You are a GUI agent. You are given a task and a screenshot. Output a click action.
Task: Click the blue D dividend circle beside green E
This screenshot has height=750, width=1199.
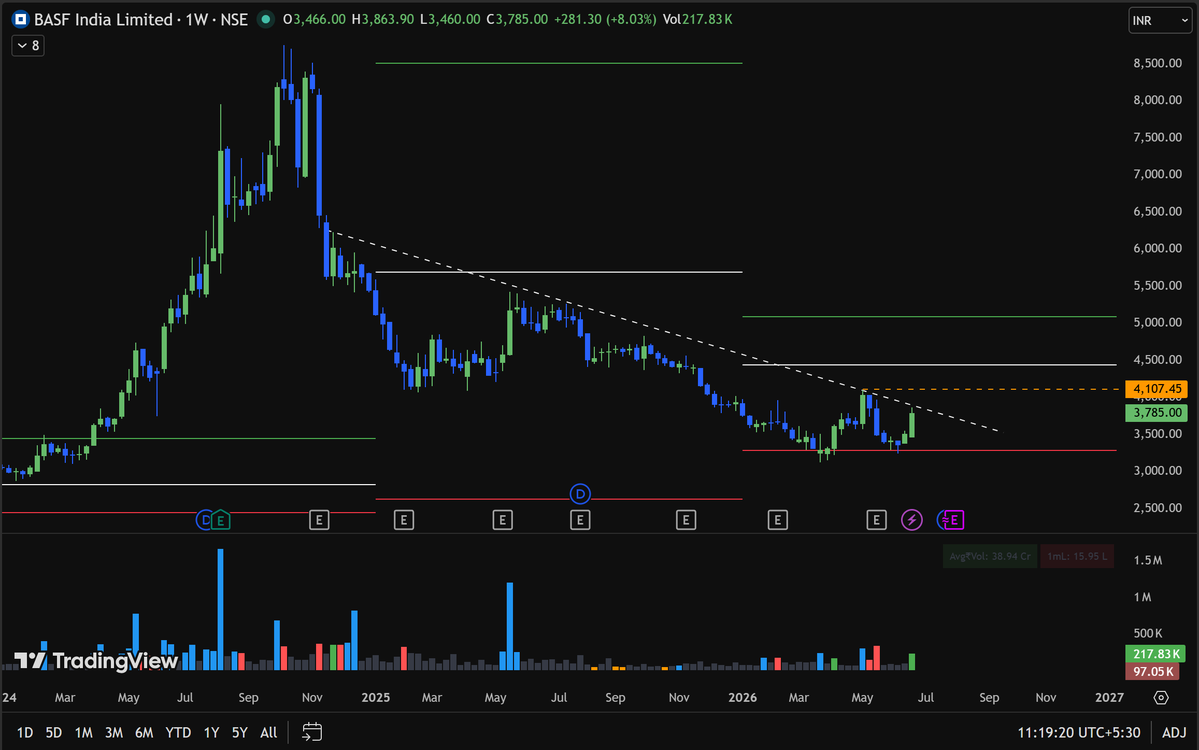tap(203, 520)
